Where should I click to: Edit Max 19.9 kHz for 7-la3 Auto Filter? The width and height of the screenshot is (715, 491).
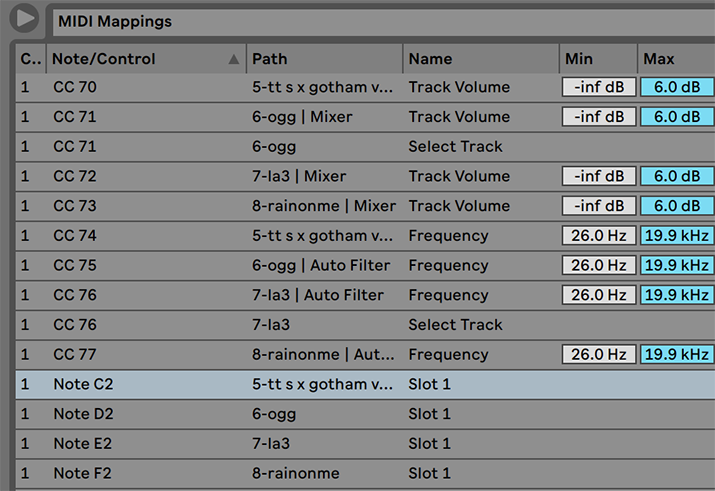(677, 295)
